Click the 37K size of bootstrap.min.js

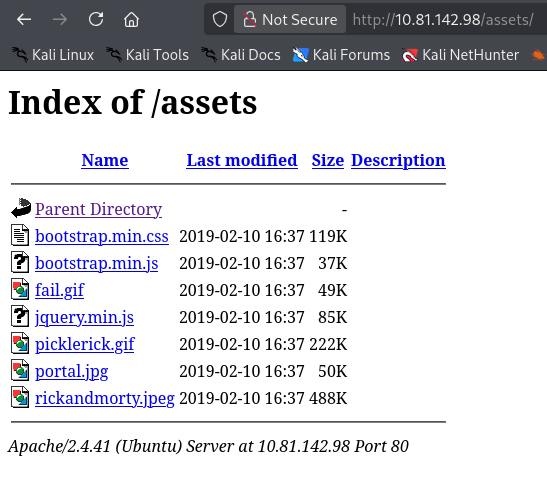[x=332, y=263]
